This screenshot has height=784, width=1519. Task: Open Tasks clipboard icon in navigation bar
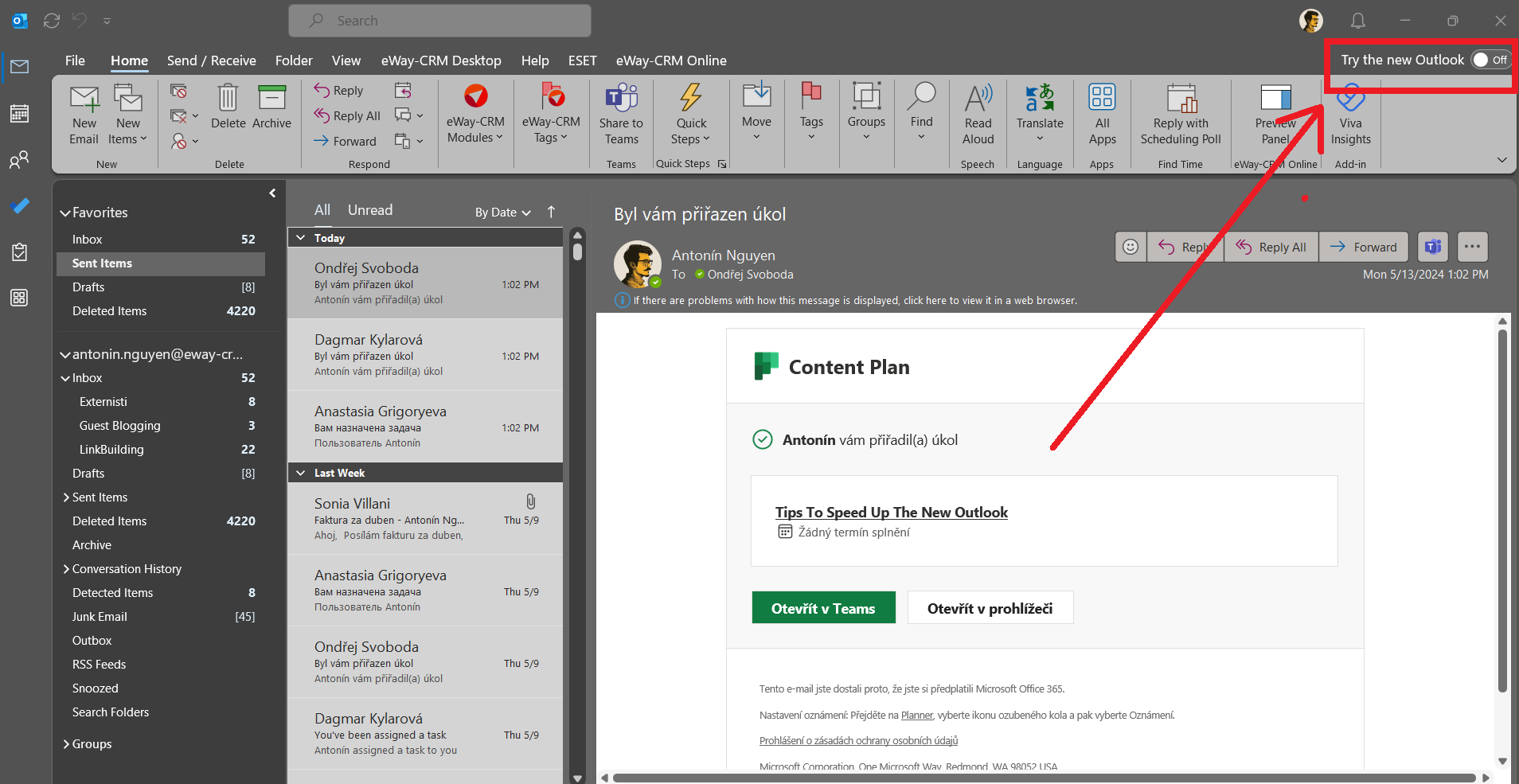coord(19,252)
